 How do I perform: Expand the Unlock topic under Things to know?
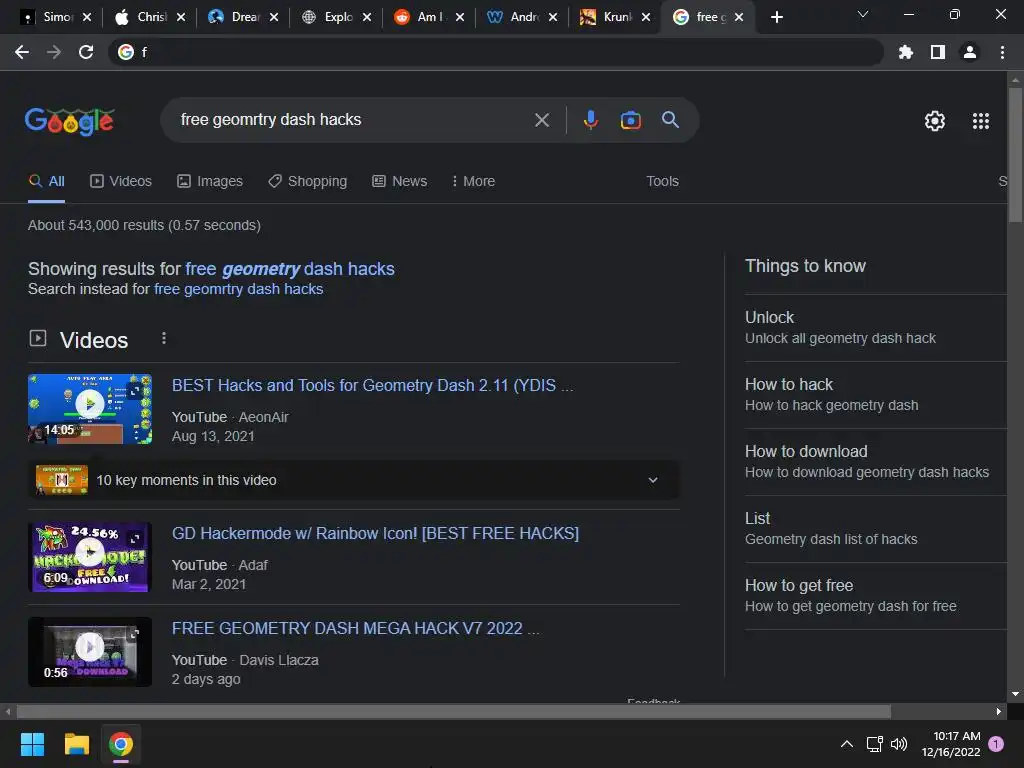875,327
